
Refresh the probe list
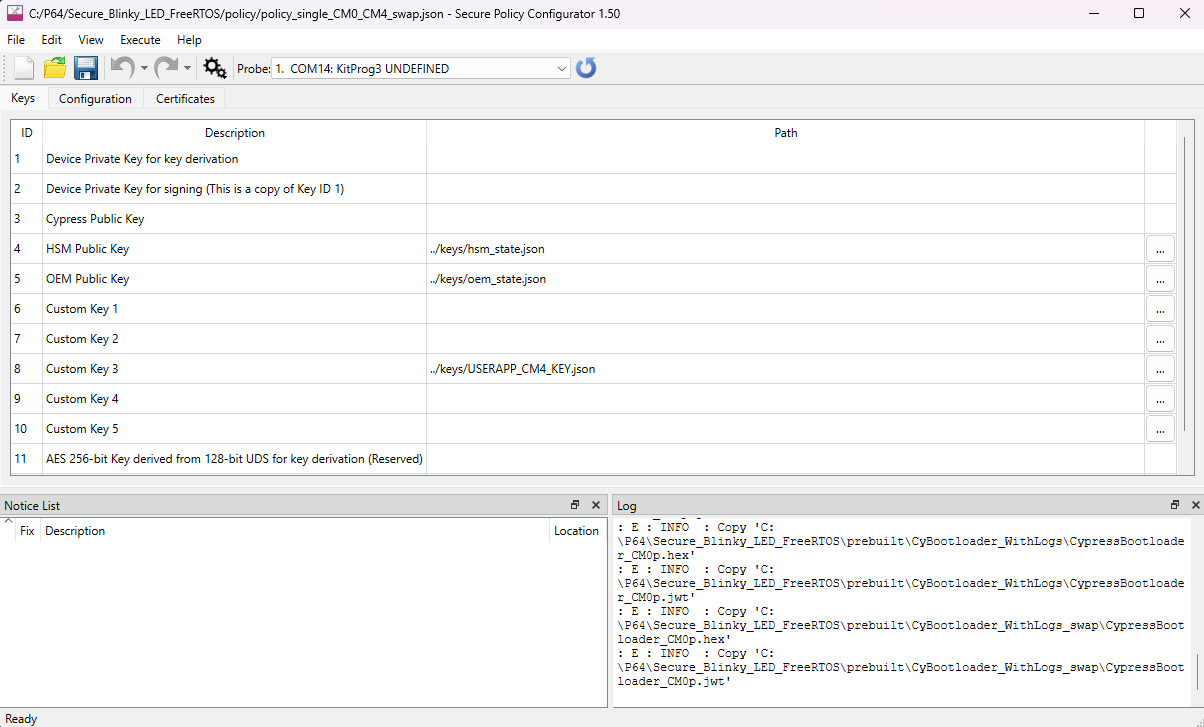coord(586,68)
